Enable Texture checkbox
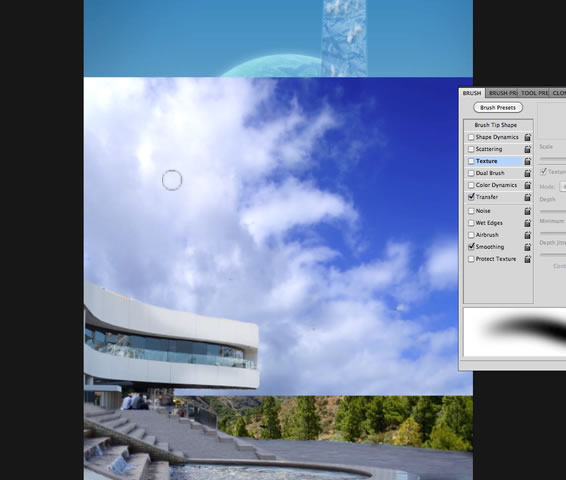 coord(471,161)
